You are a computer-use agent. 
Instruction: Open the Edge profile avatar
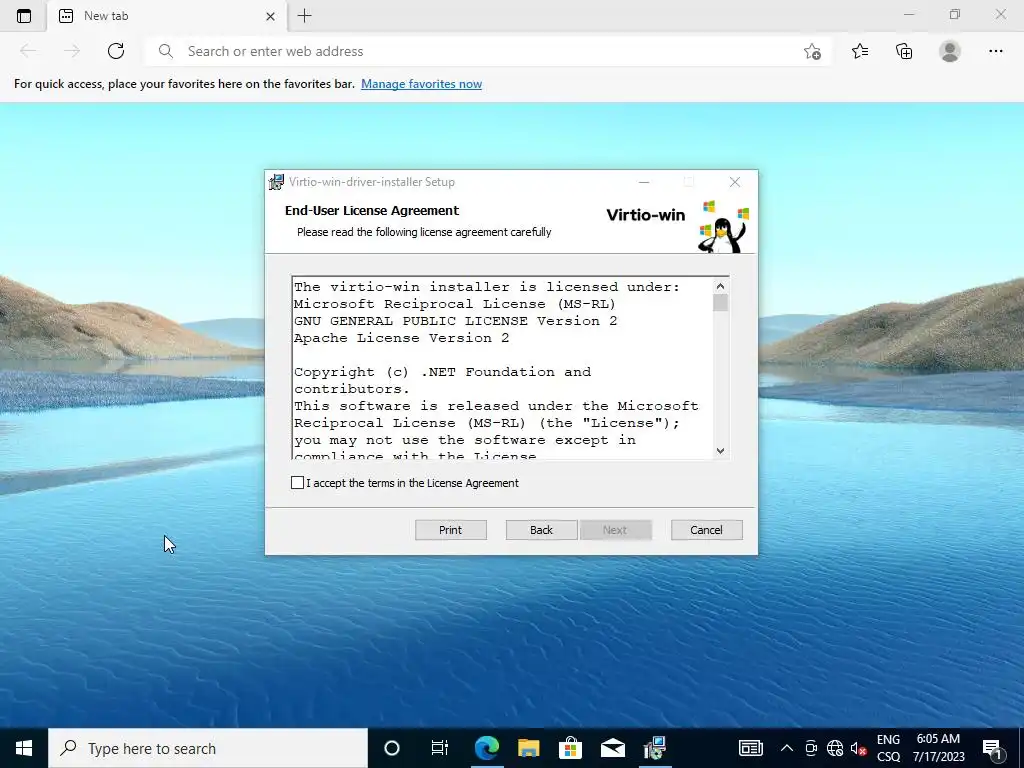[950, 51]
